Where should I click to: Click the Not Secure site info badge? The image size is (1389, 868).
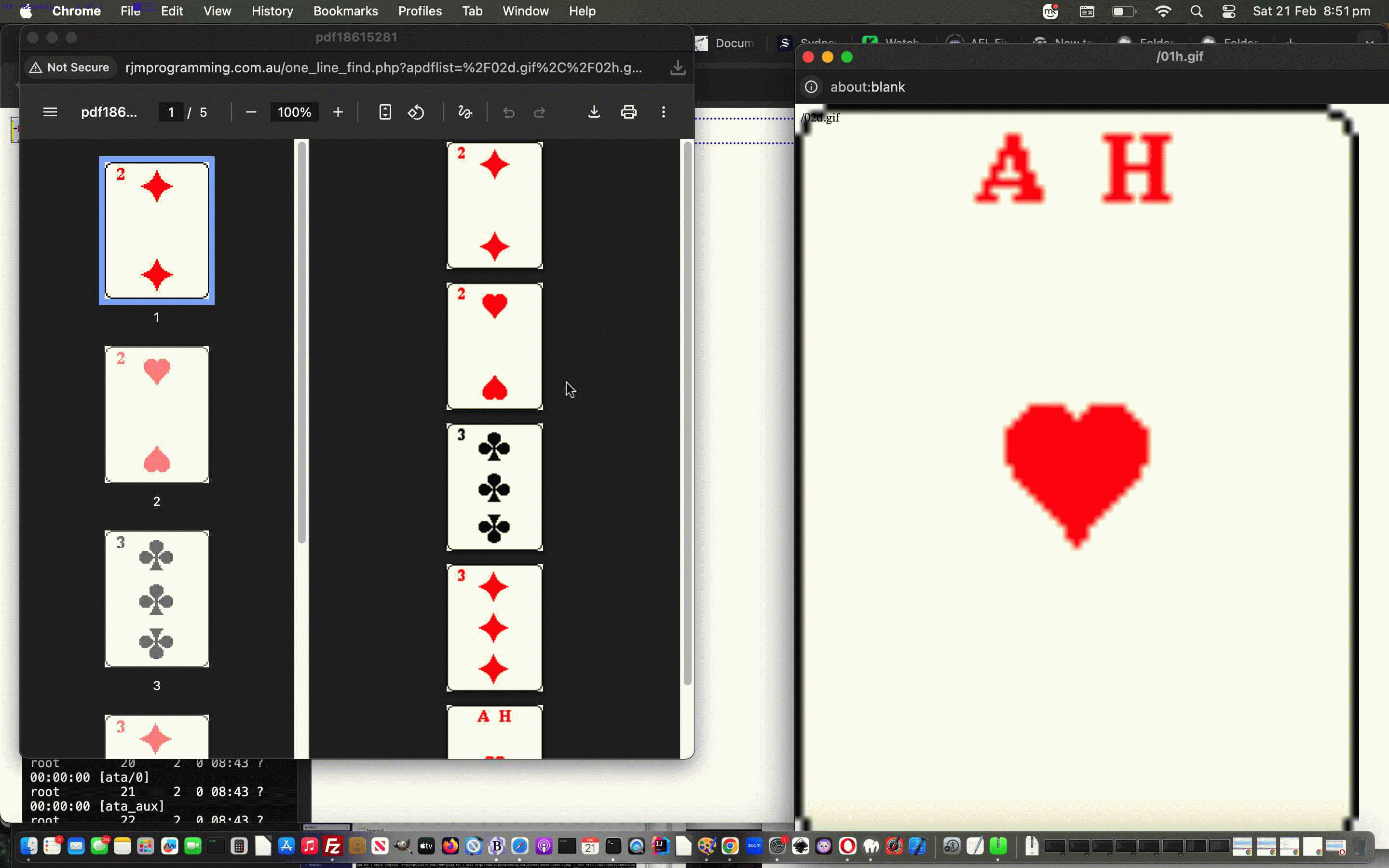pos(70,68)
